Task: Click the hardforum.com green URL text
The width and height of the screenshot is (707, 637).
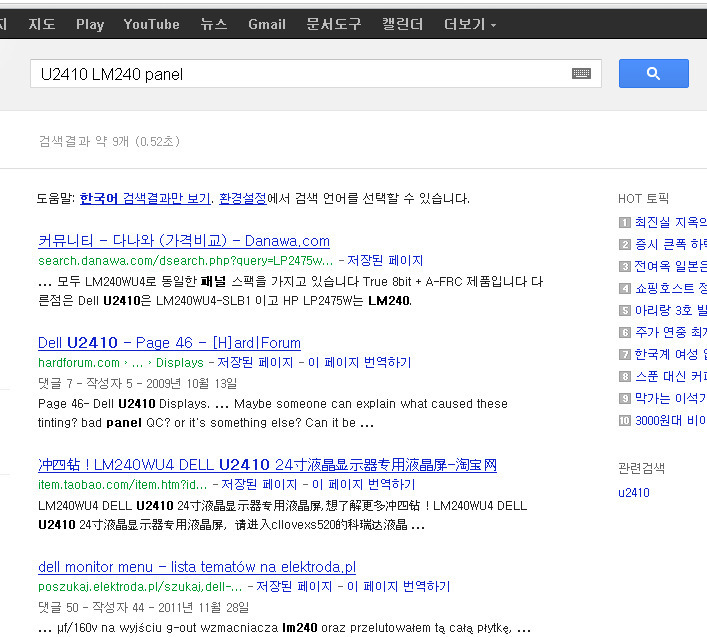Action: 79,363
